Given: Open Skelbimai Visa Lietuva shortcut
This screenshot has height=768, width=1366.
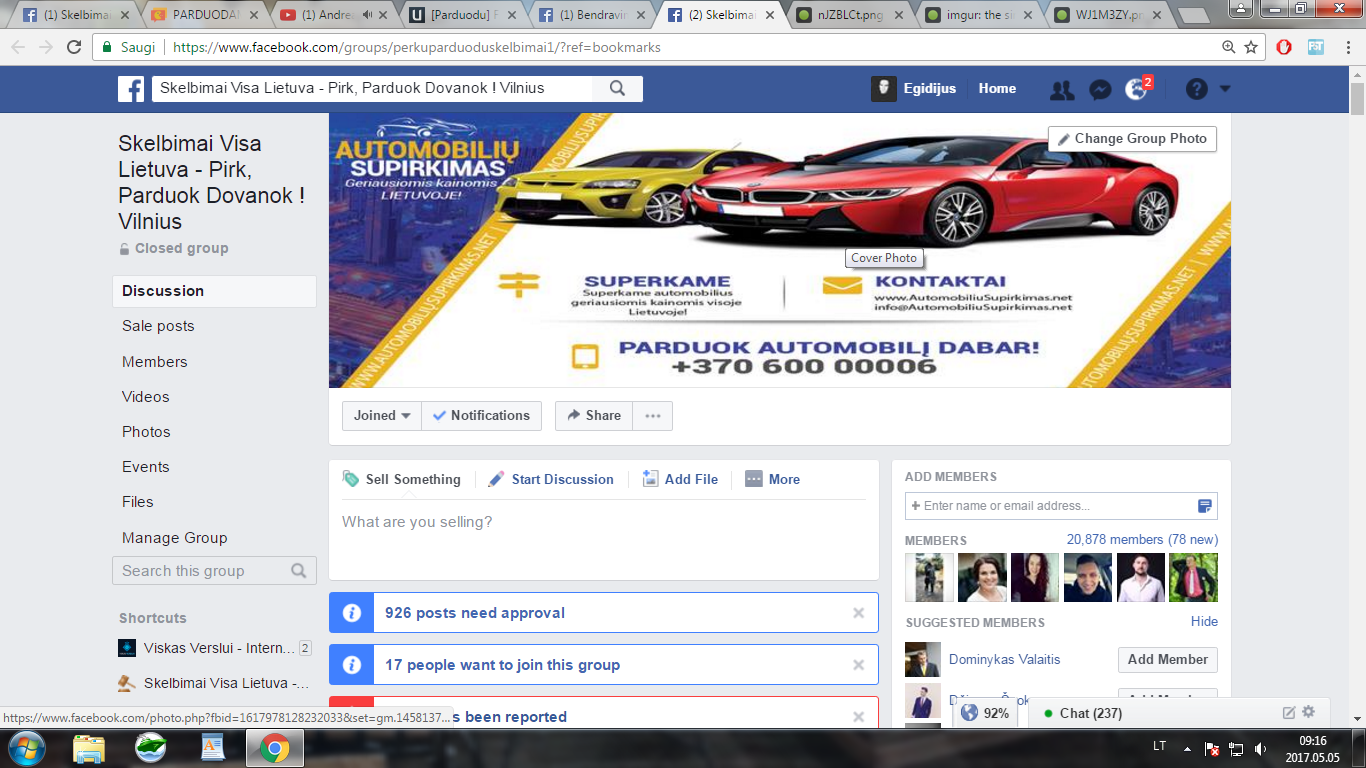Looking at the screenshot, I should (x=214, y=684).
